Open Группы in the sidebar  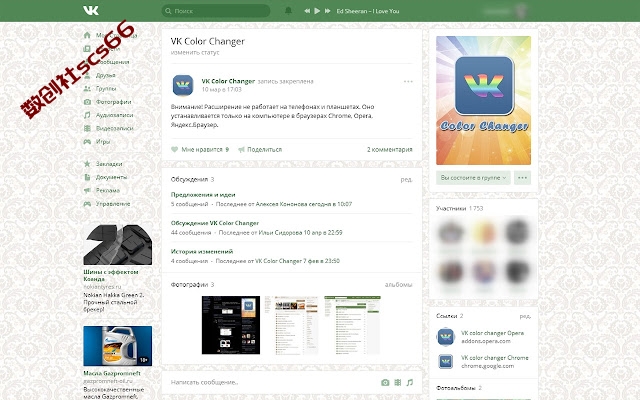106,88
